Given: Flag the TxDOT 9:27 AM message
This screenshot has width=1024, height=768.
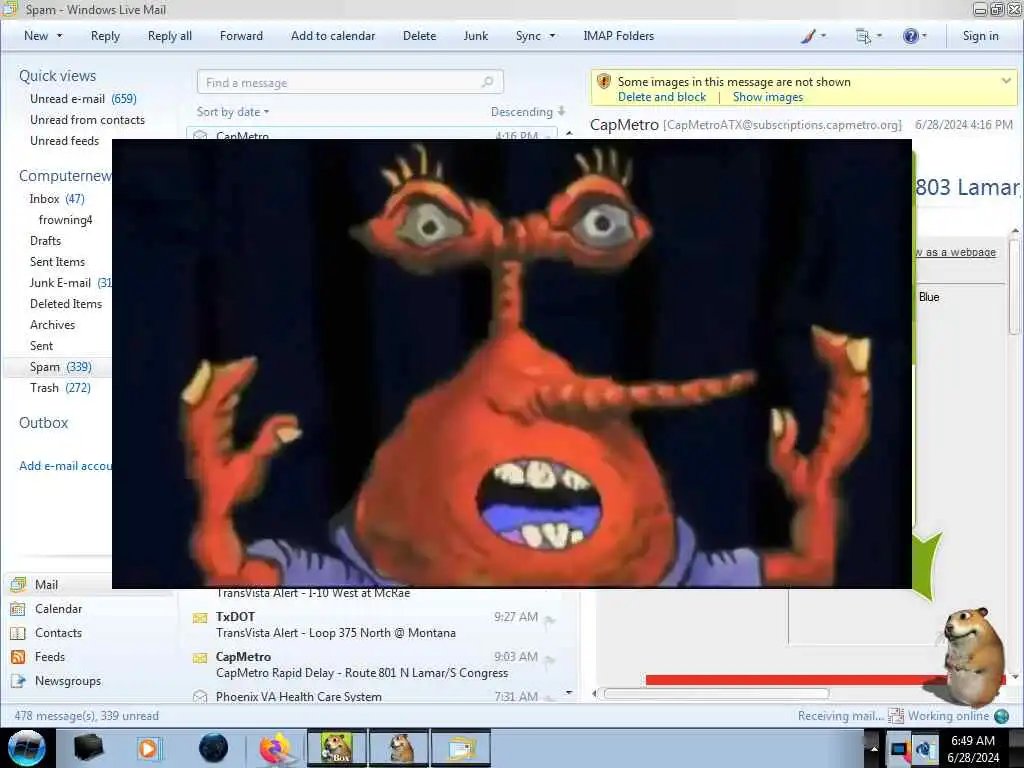Looking at the screenshot, I should 549,620.
